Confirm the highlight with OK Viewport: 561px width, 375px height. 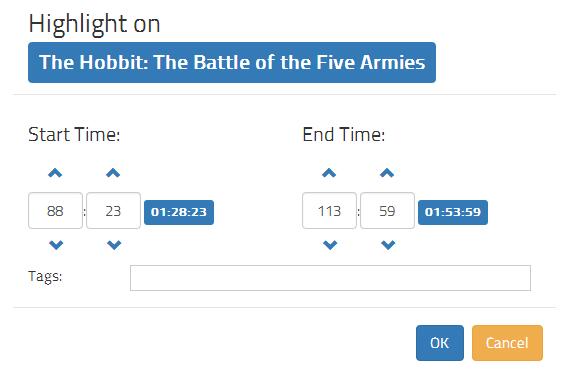point(440,343)
